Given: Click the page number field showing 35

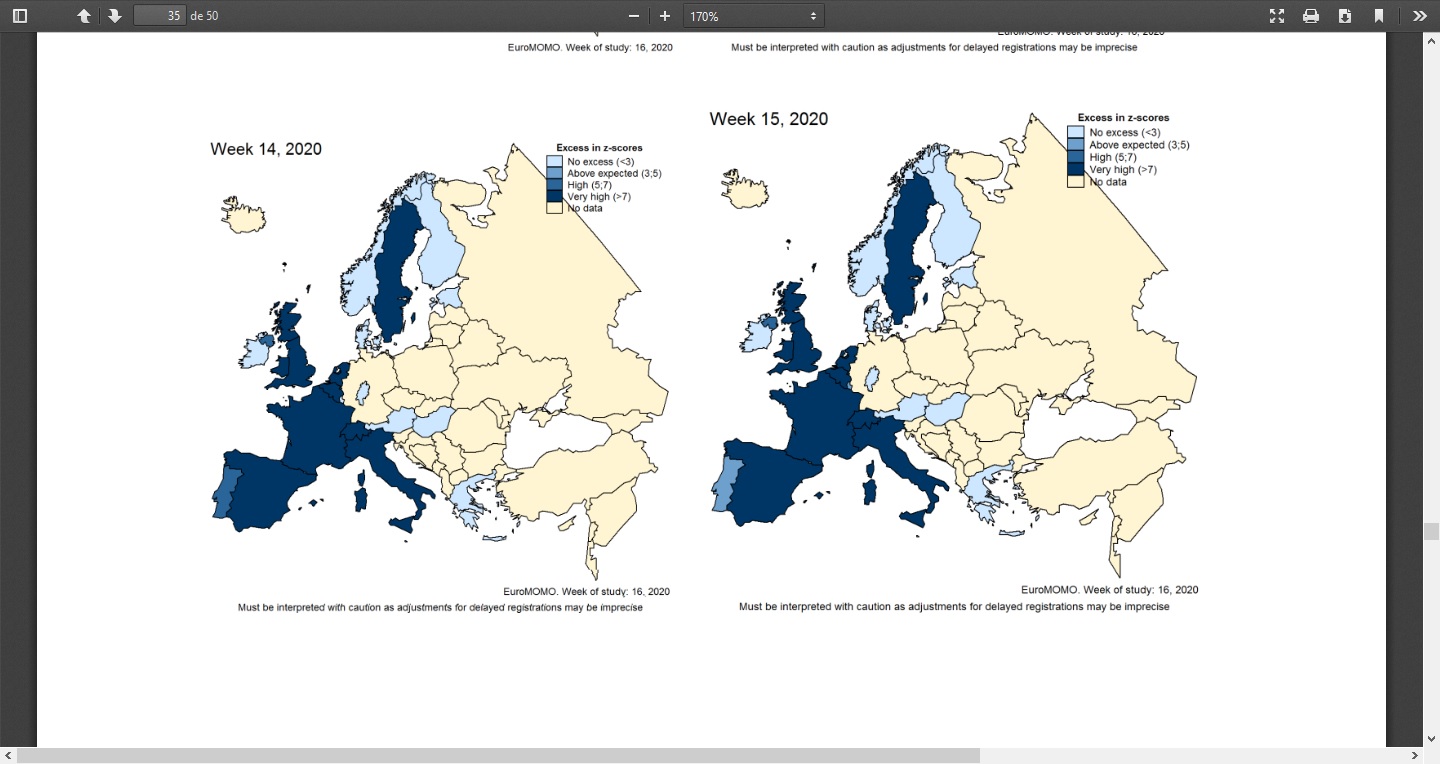Looking at the screenshot, I should (160, 16).
